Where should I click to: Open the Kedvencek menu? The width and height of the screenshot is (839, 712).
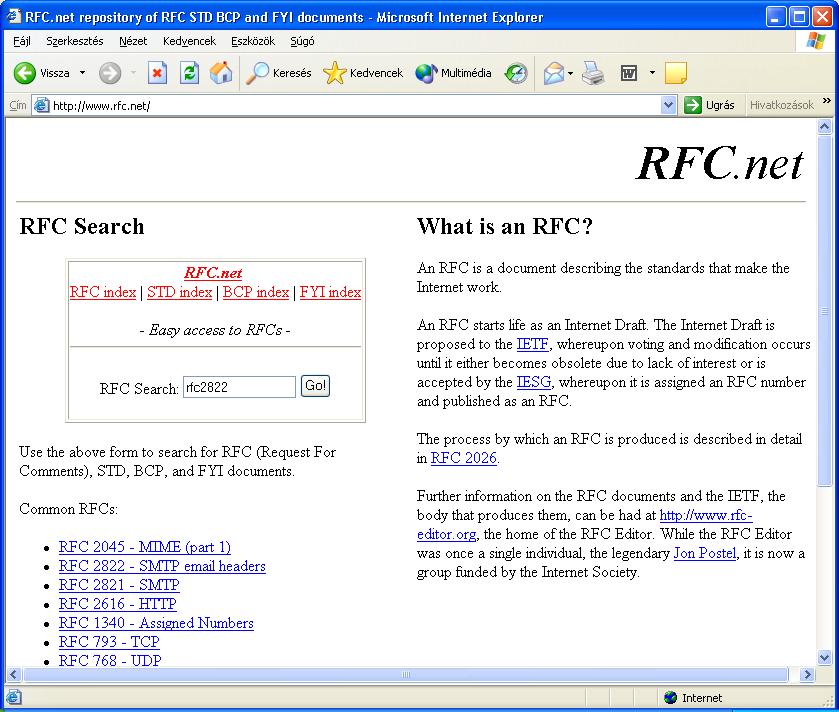189,41
